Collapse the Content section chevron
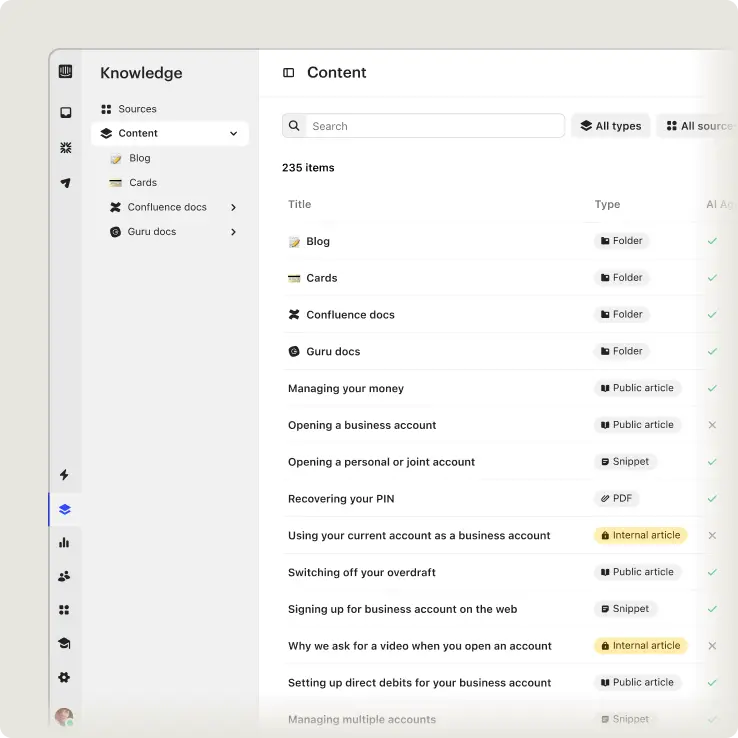This screenshot has height=738, width=738. click(234, 133)
